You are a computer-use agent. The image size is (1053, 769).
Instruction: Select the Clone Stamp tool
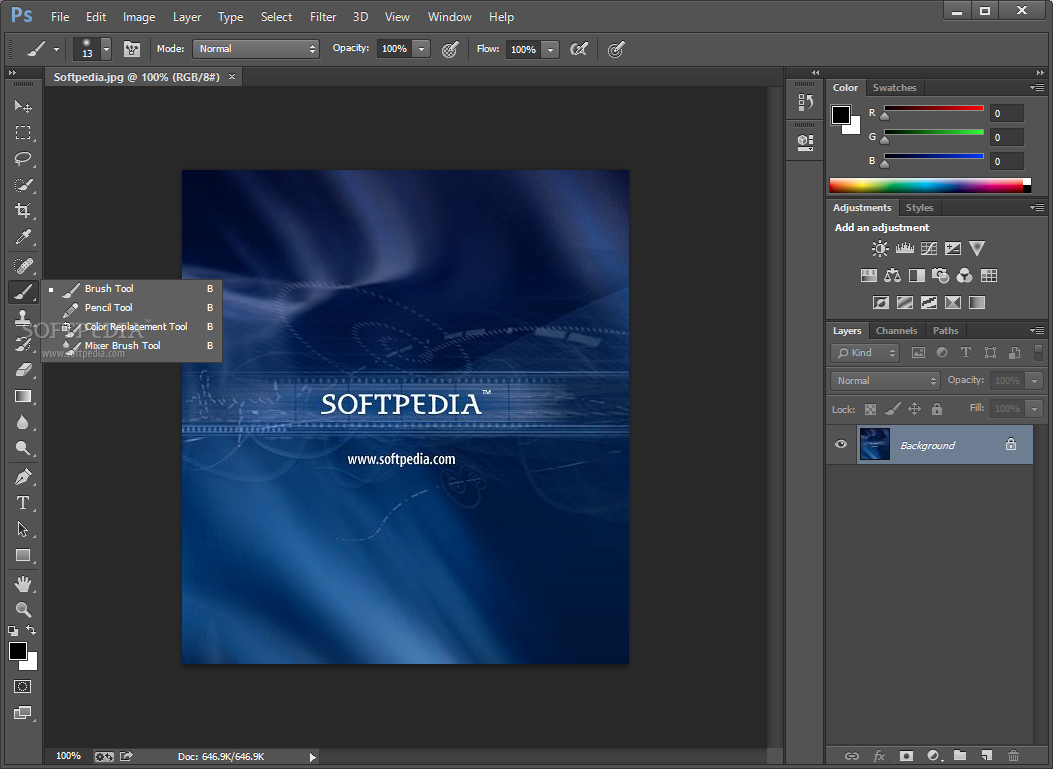click(22, 318)
